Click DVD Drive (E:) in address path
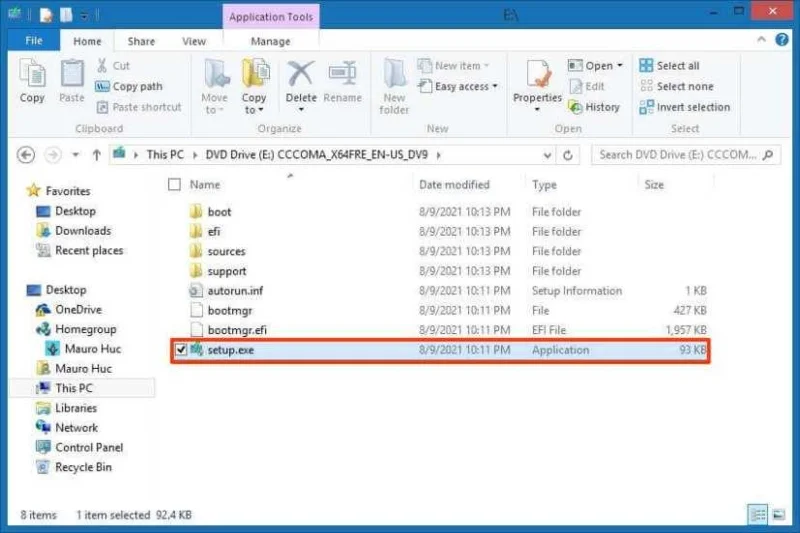800x533 pixels. [x=316, y=155]
